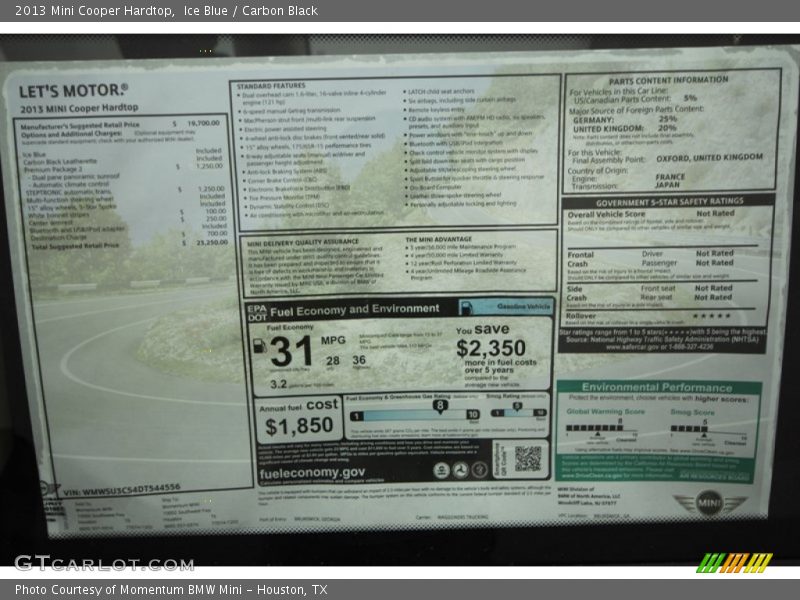Screen dimensions: 800x600
Task: Click the last agency seal beside fueleconomy.gov
Action: click(479, 469)
